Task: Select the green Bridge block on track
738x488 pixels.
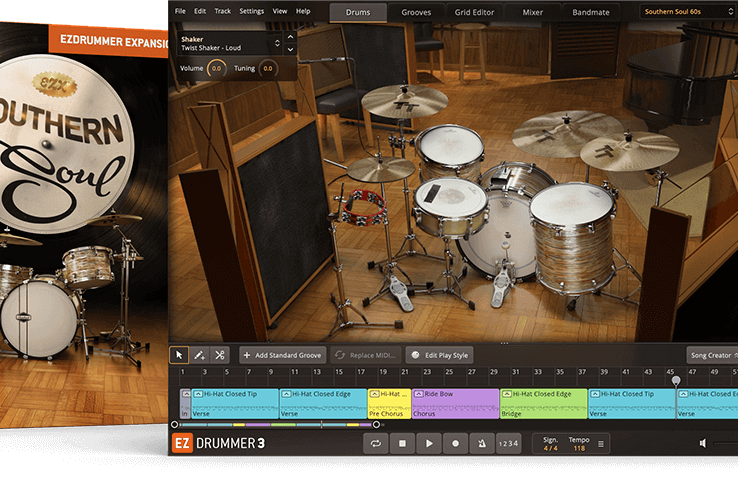Action: pyautogui.click(x=544, y=403)
